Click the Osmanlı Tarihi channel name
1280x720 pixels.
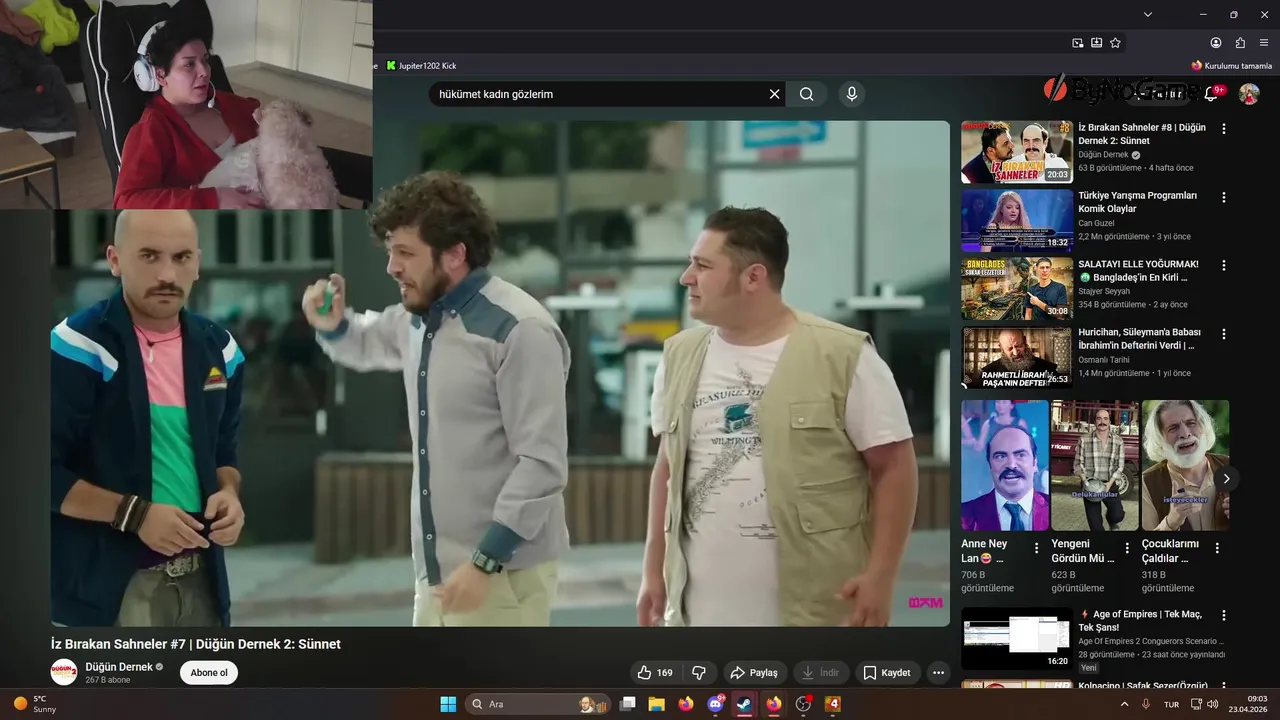tap(1105, 360)
